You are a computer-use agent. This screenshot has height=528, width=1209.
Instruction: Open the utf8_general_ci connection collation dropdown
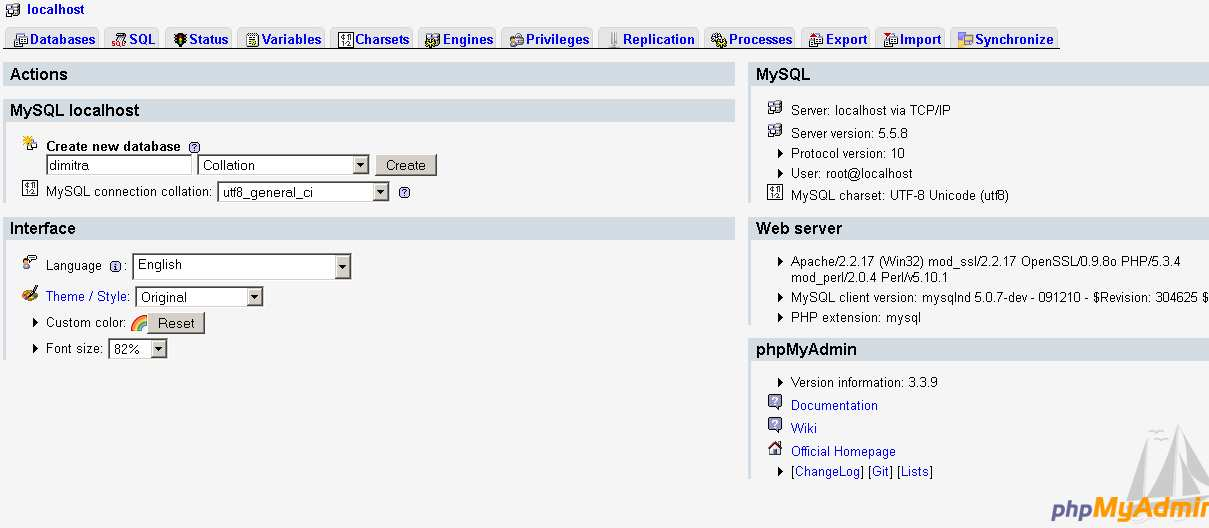point(303,192)
